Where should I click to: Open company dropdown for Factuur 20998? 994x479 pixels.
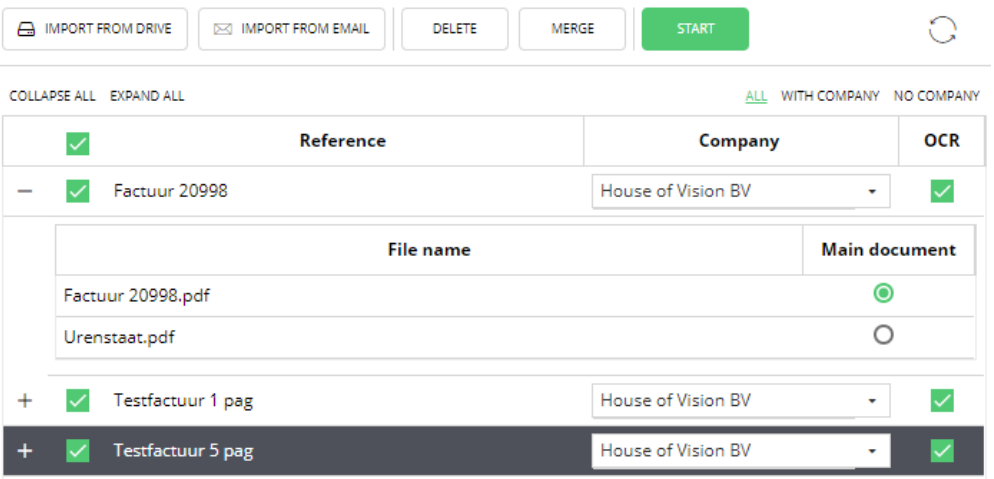click(740, 191)
